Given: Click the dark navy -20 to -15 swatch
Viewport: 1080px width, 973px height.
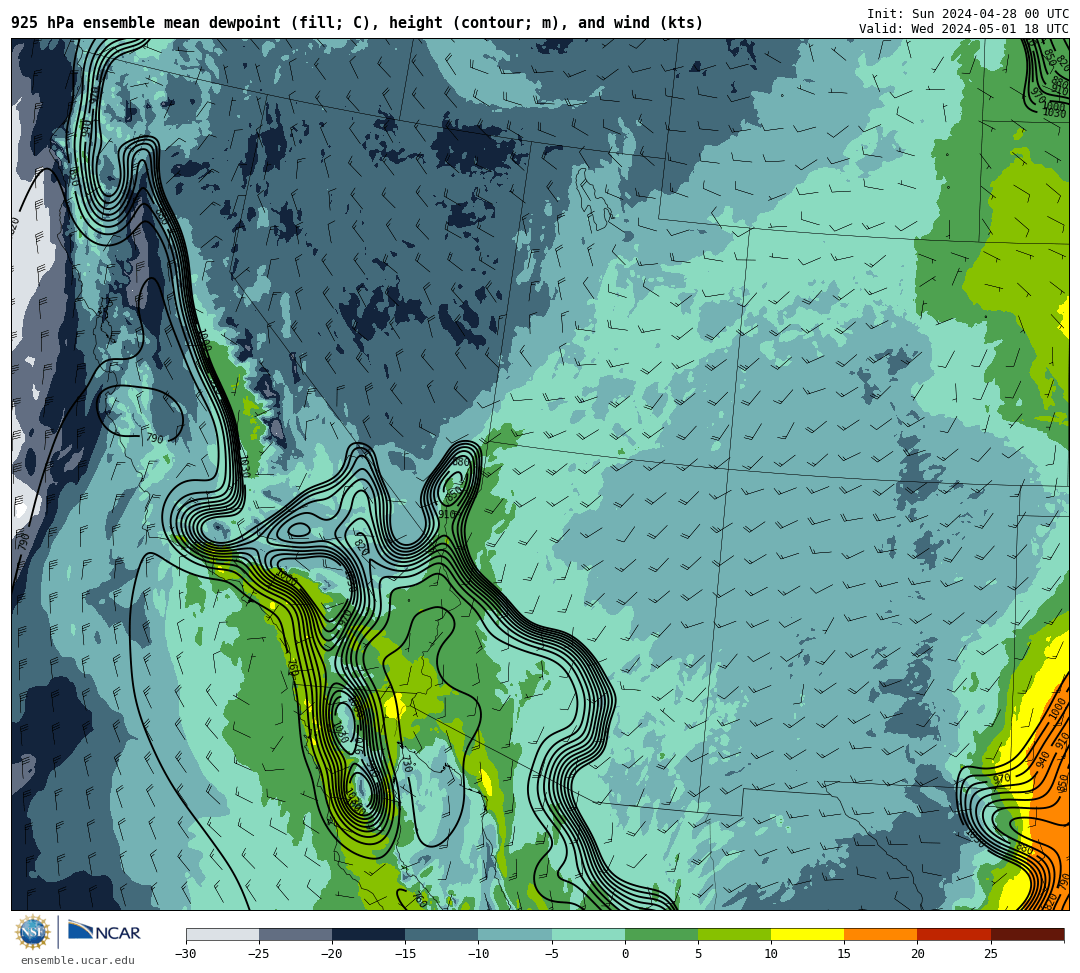Looking at the screenshot, I should pyautogui.click(x=368, y=934).
